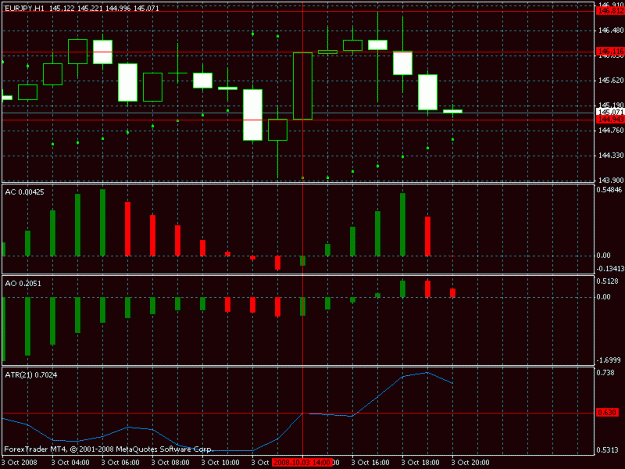Screen dimensions: 625x469
Task: Click the 3 Oct 08:00 time label
Action: [170, 463]
